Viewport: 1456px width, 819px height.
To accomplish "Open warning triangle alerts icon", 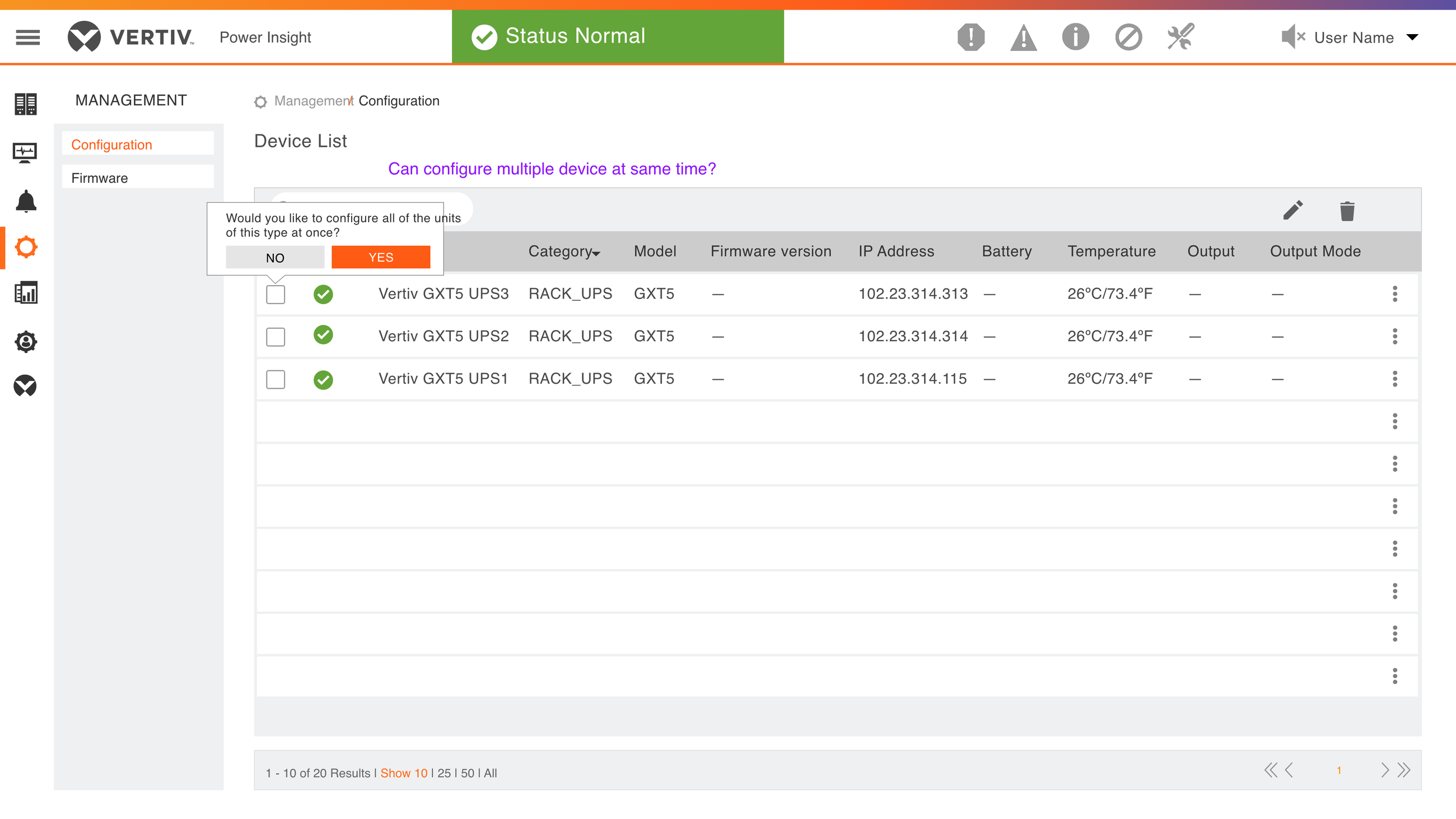I will [x=1023, y=38].
